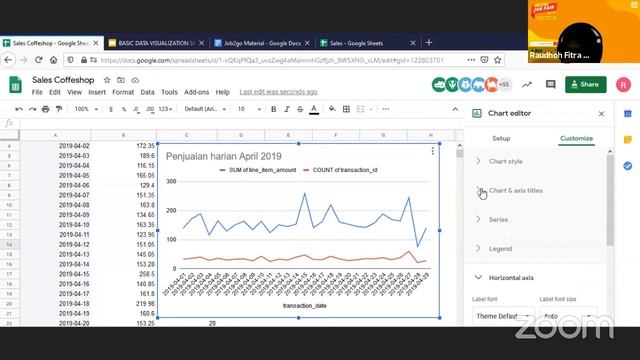Toggle strikethrough formatting
The height and width of the screenshot is (360, 640).
point(300,109)
